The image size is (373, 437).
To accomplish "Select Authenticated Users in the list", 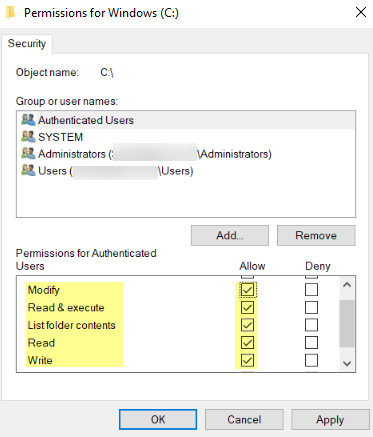I will point(186,120).
